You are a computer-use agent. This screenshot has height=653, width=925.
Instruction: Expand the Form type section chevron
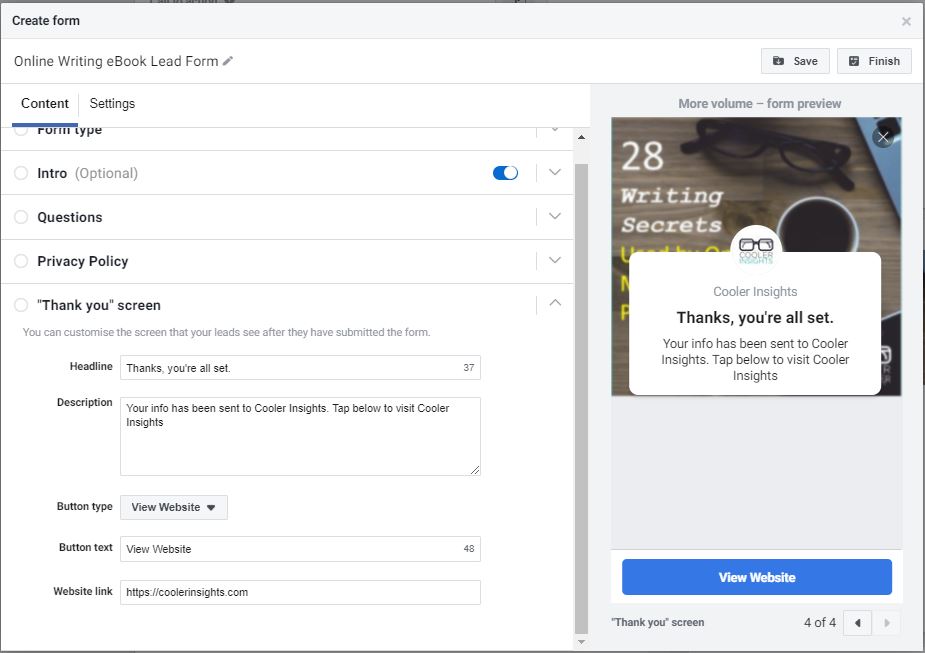coord(555,129)
